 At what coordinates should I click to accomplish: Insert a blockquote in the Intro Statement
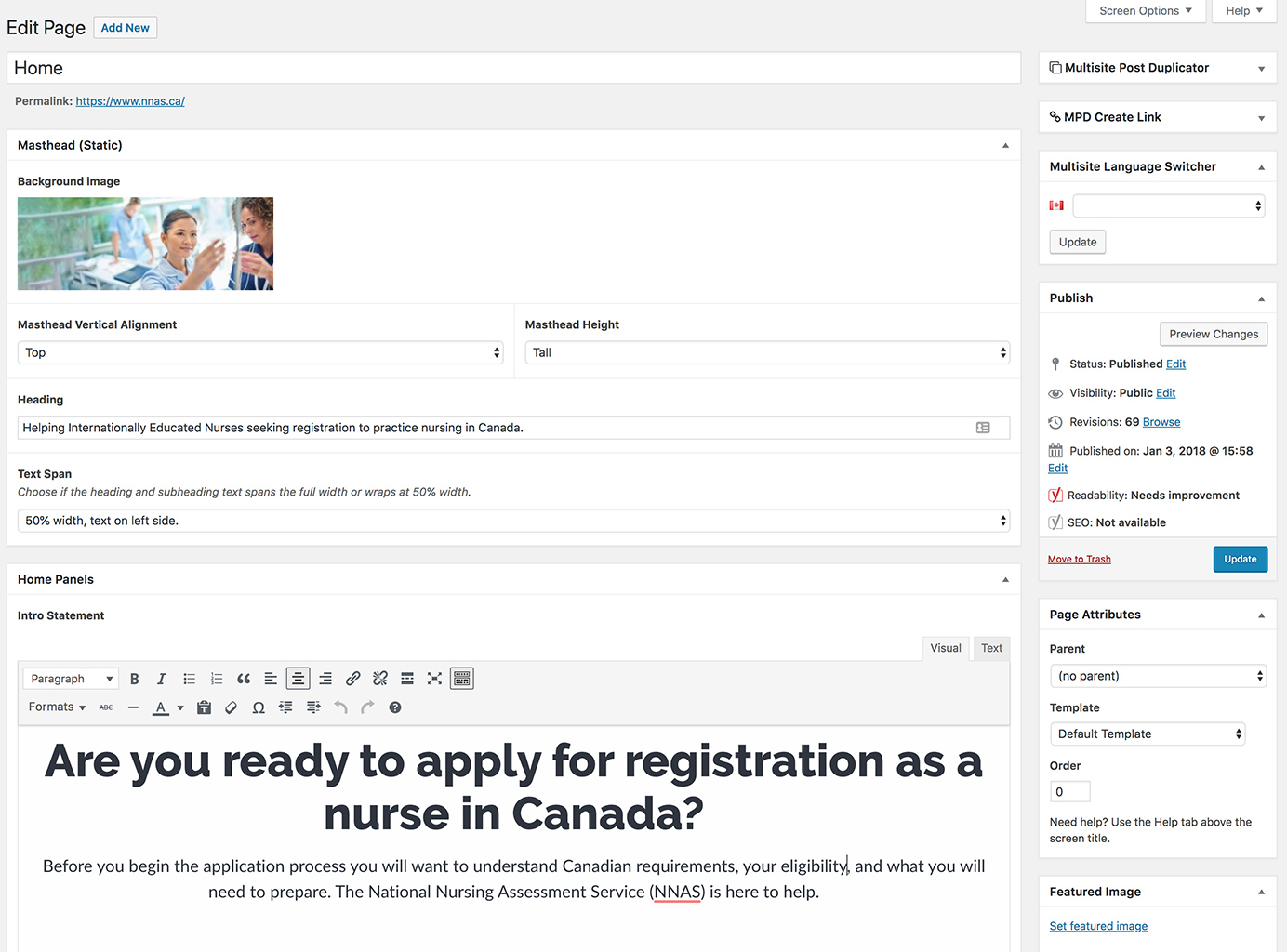coord(244,678)
